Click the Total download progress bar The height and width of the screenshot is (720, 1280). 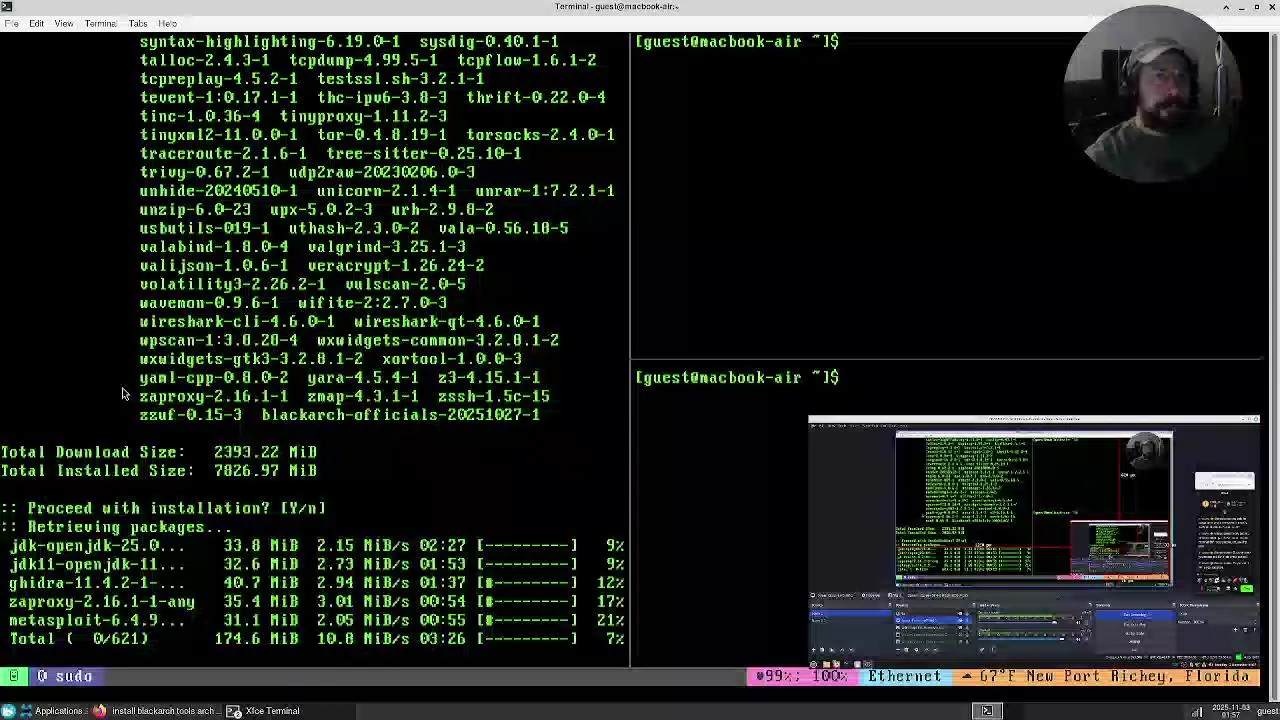[x=527, y=639]
